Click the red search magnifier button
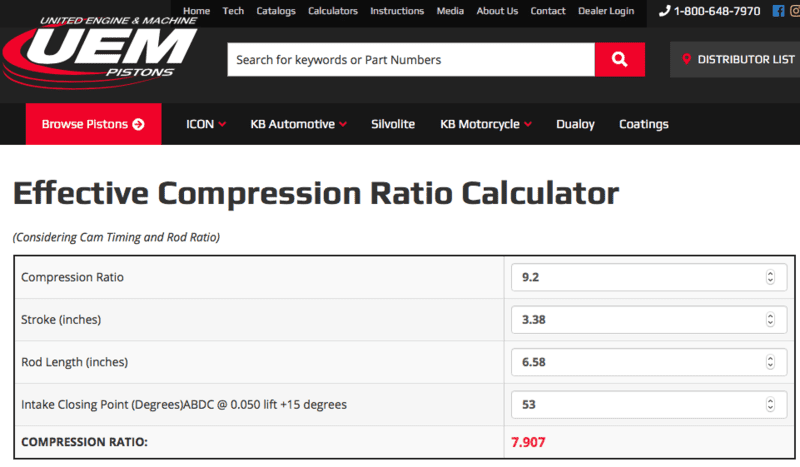The width and height of the screenshot is (800, 467). [x=620, y=59]
